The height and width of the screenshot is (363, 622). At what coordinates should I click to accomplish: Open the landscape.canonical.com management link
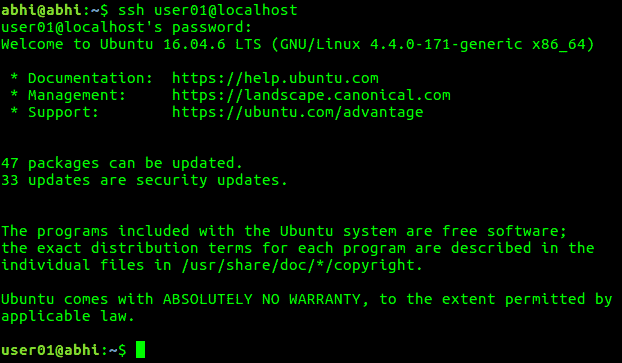tap(311, 95)
